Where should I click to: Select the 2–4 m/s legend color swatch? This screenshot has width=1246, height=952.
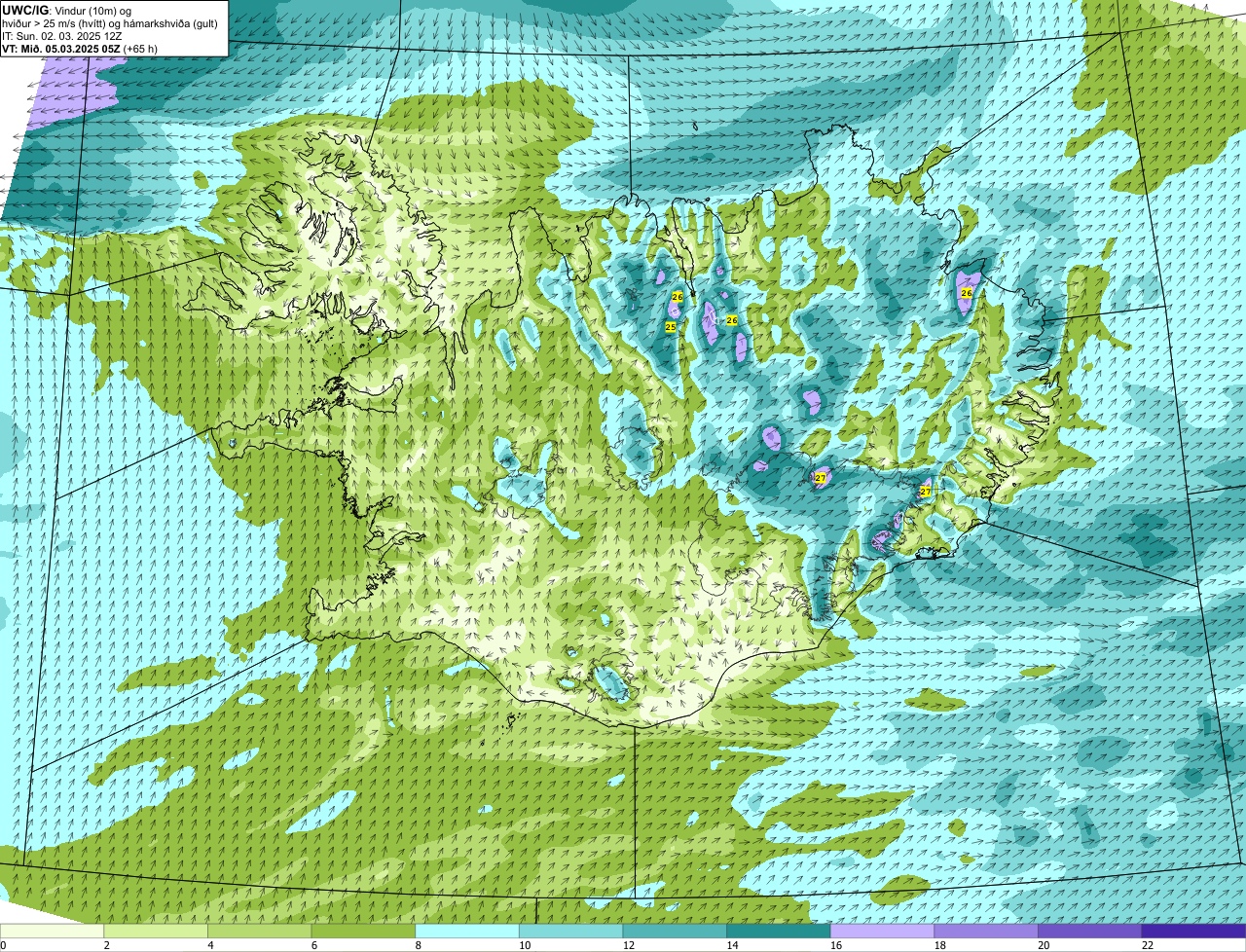pyautogui.click(x=156, y=931)
